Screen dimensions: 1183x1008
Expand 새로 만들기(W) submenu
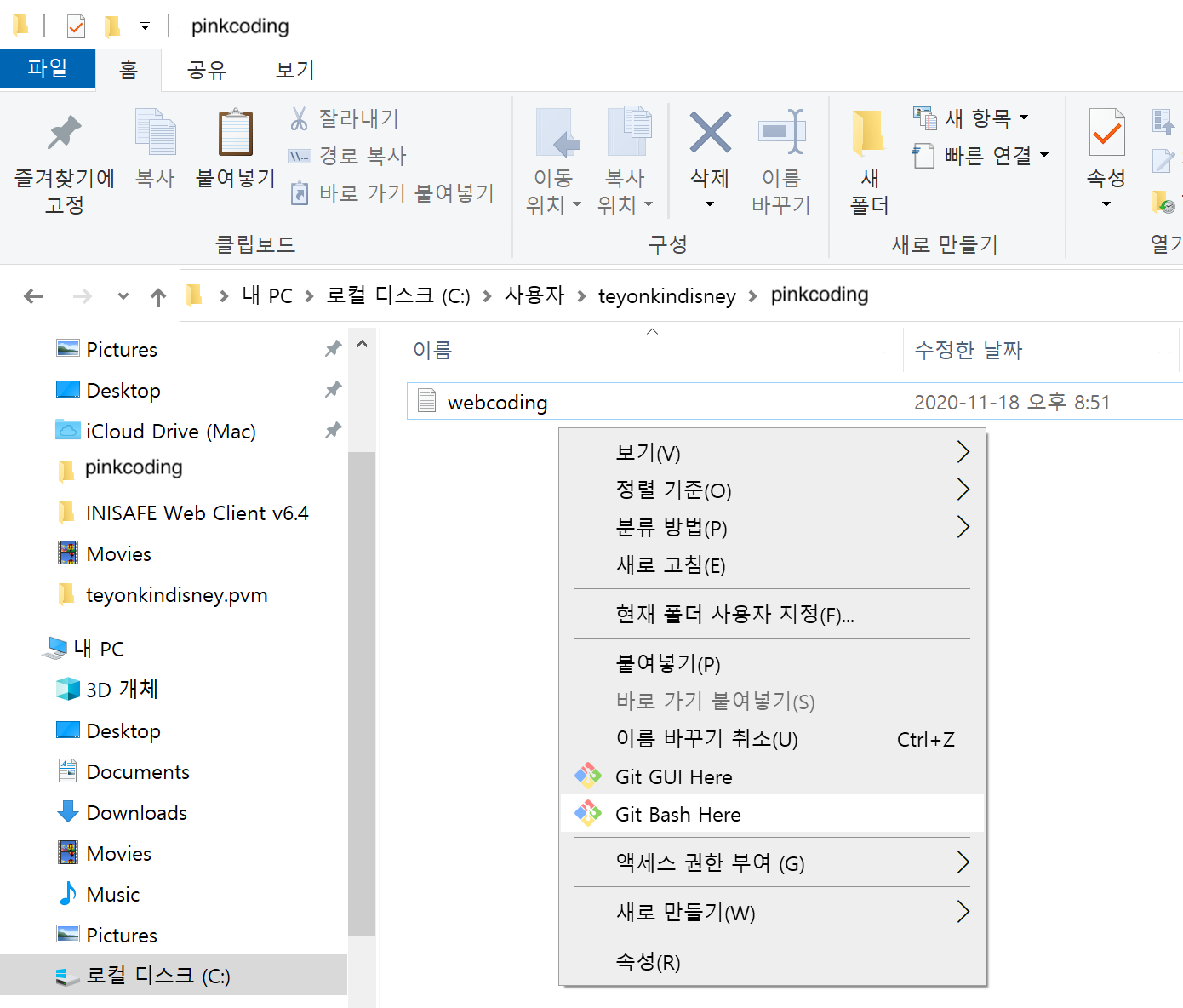pos(772,912)
